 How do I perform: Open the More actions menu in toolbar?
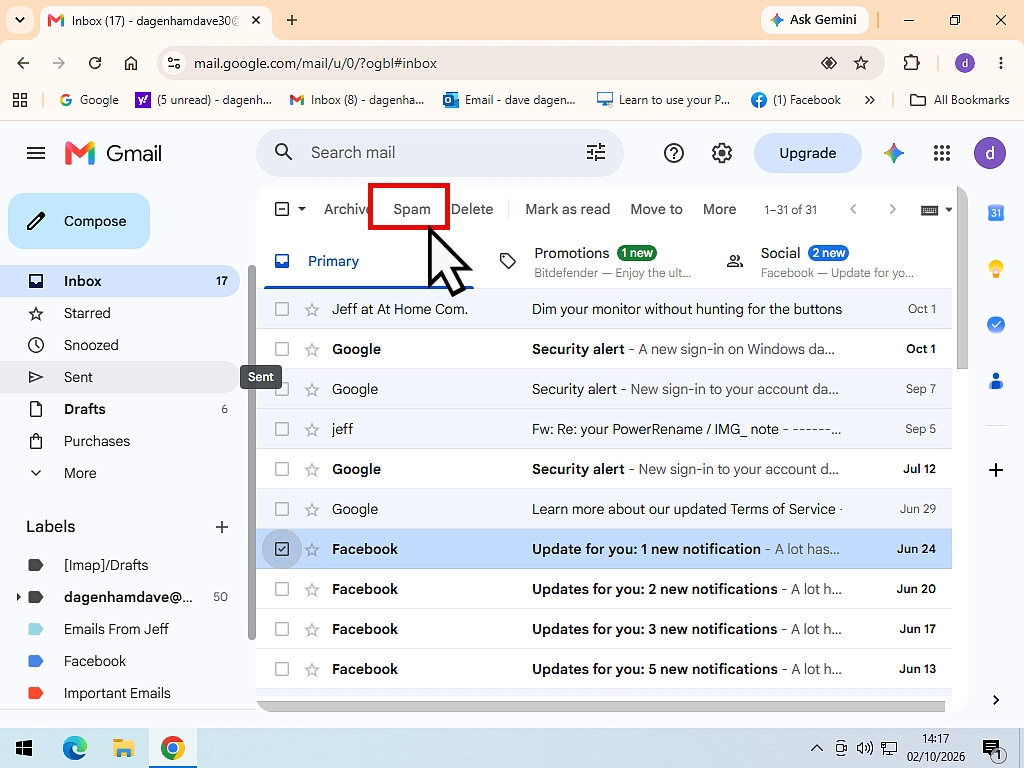coord(719,209)
